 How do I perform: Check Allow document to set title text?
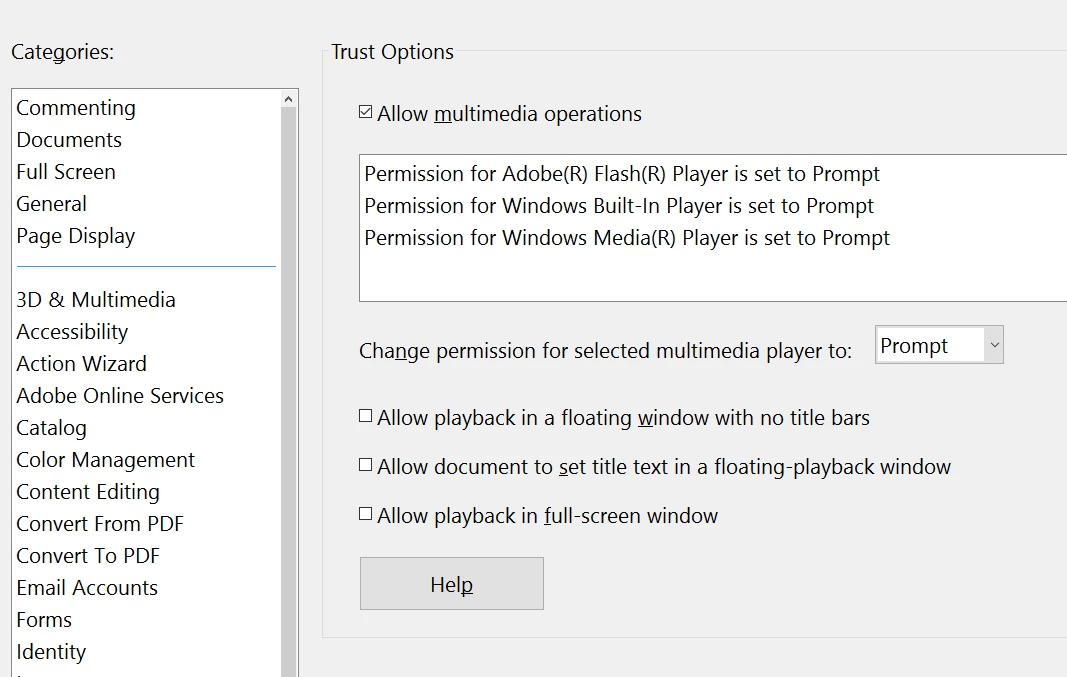tap(366, 466)
